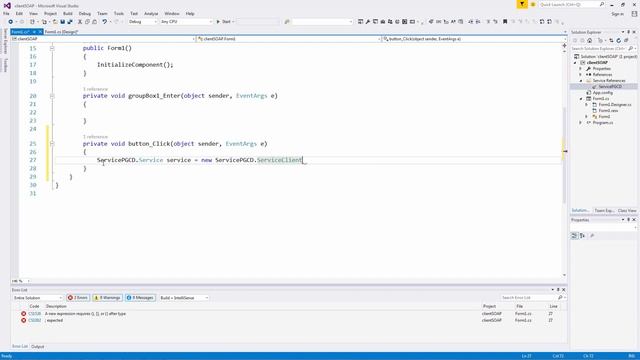Open the Tools menu
Image resolution: width=640 pixels, height=360 pixels.
pos(119,13)
